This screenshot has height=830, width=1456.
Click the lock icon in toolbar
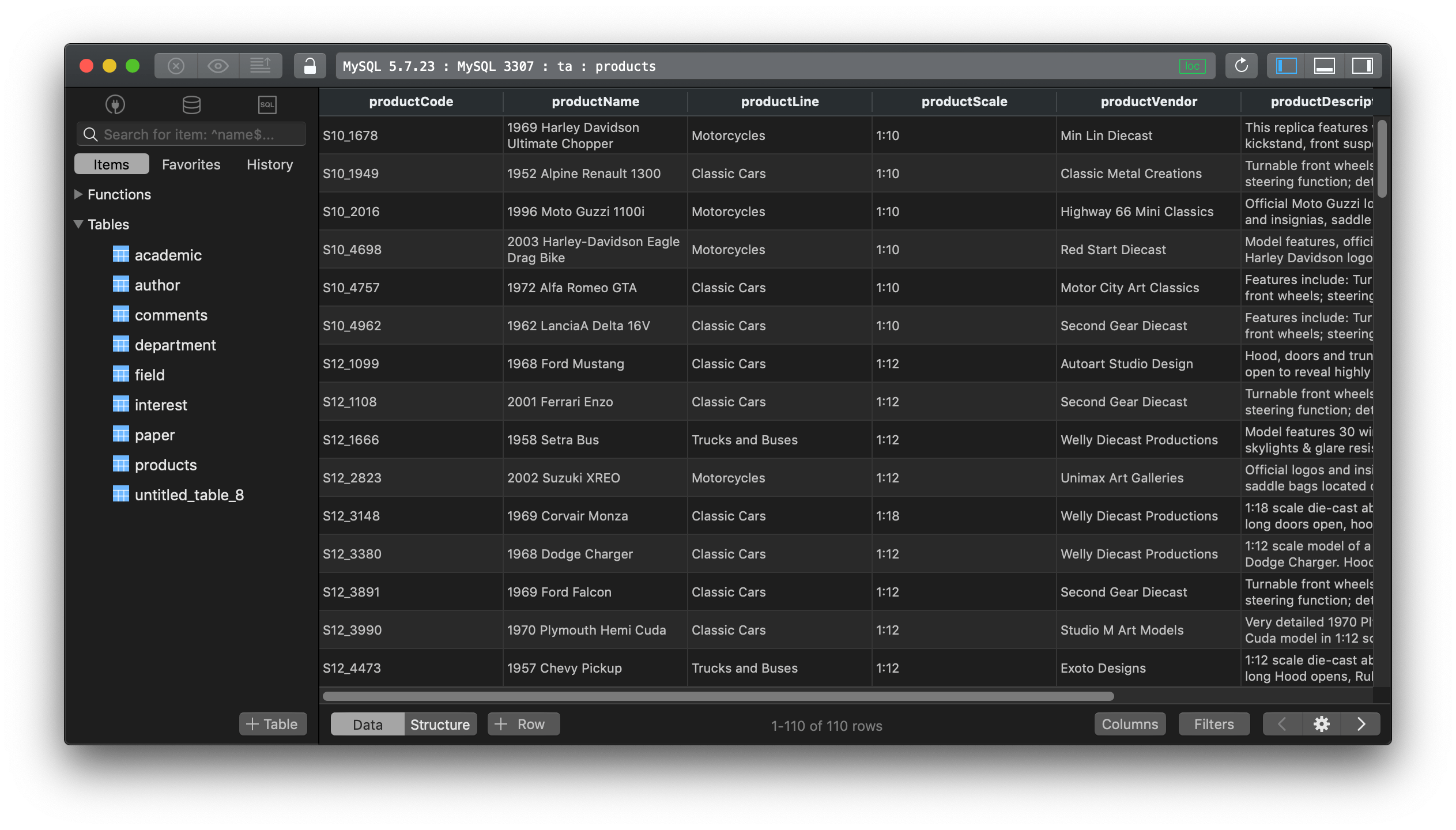click(x=310, y=66)
